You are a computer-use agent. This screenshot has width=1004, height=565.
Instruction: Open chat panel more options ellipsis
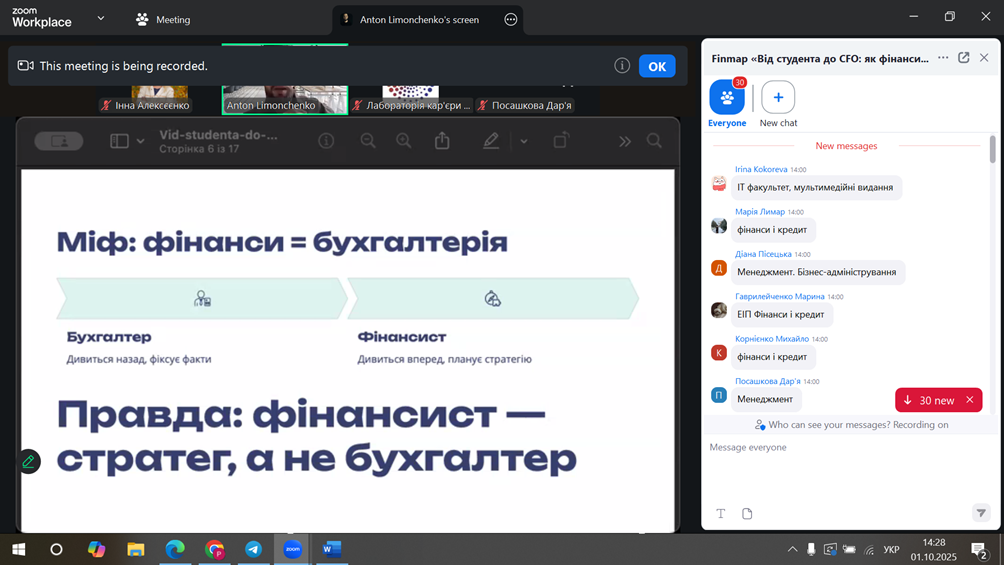click(x=943, y=58)
